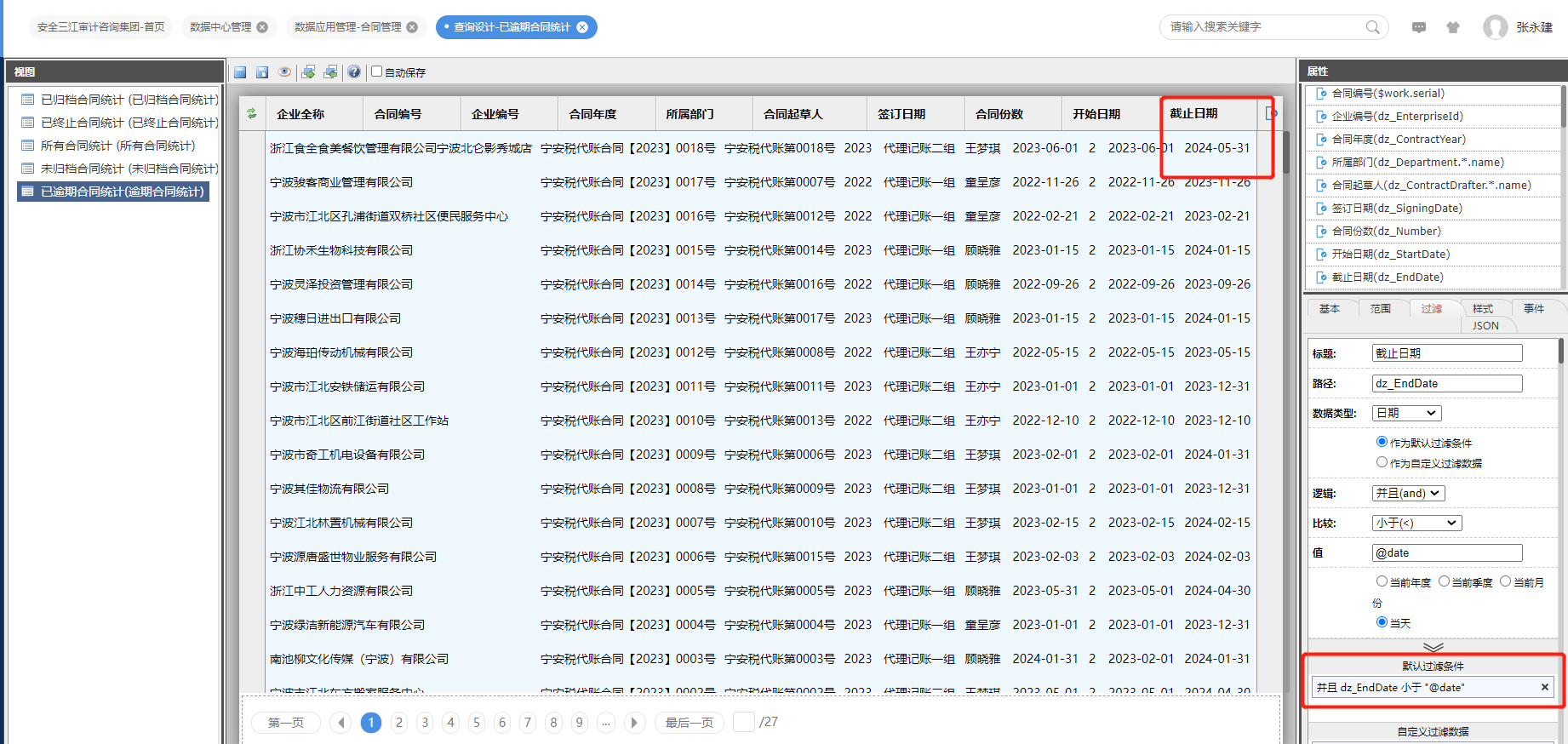Open the 逻辑 并且(and) dropdown
1568x744 pixels.
point(1408,493)
